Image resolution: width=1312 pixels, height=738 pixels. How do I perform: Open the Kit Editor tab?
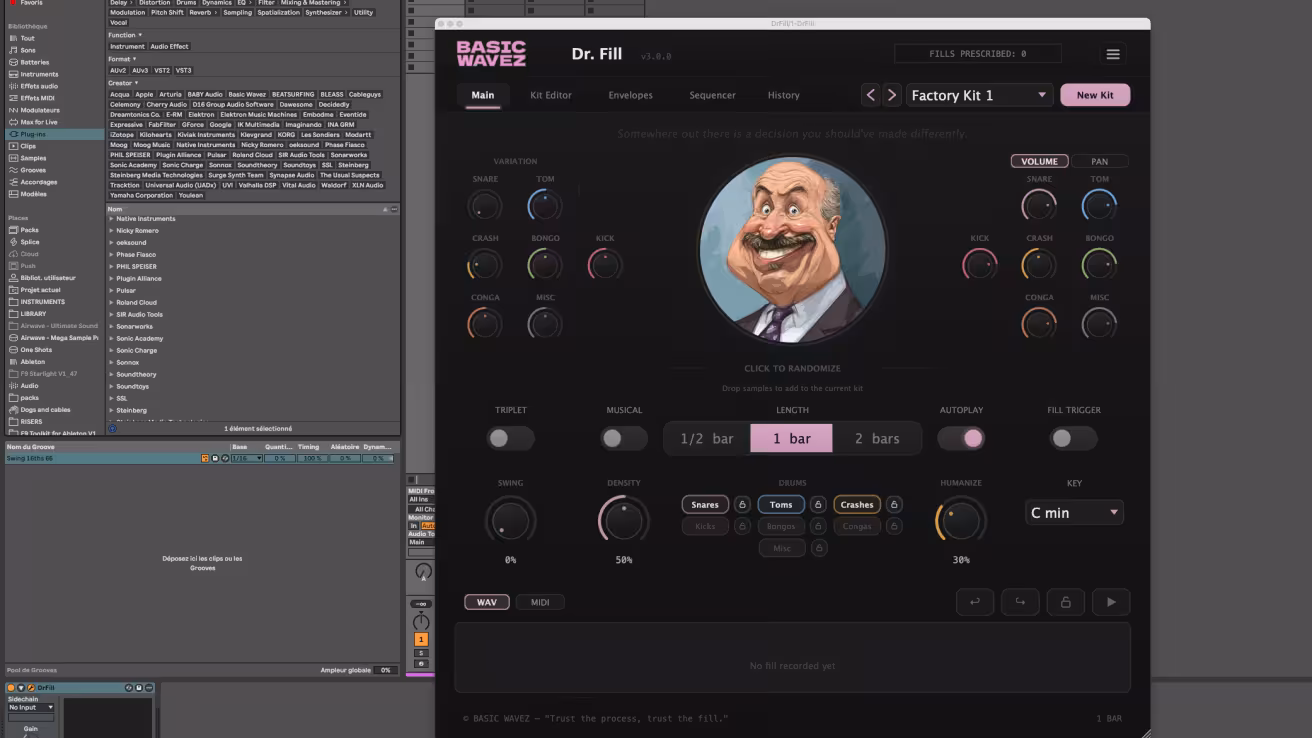click(551, 95)
